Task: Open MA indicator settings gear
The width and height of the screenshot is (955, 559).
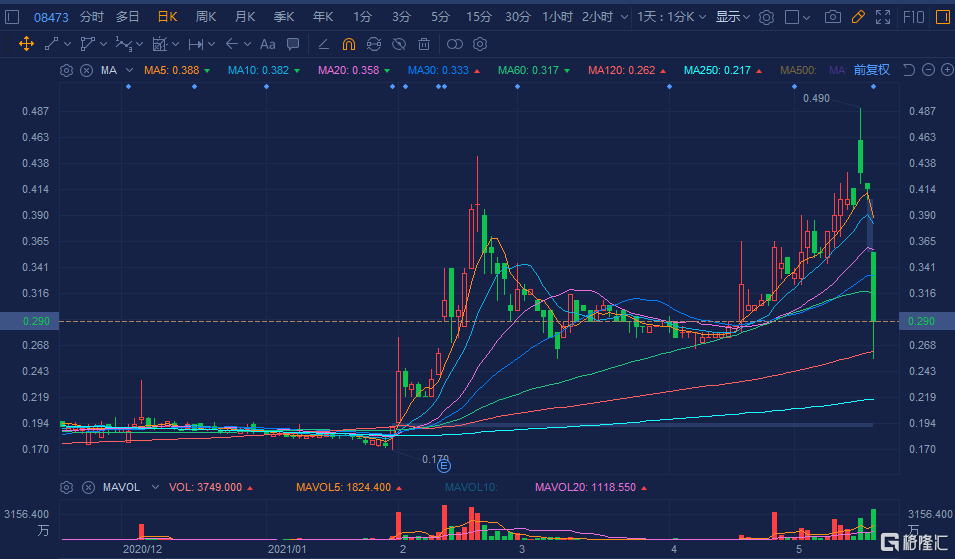Action: point(66,70)
